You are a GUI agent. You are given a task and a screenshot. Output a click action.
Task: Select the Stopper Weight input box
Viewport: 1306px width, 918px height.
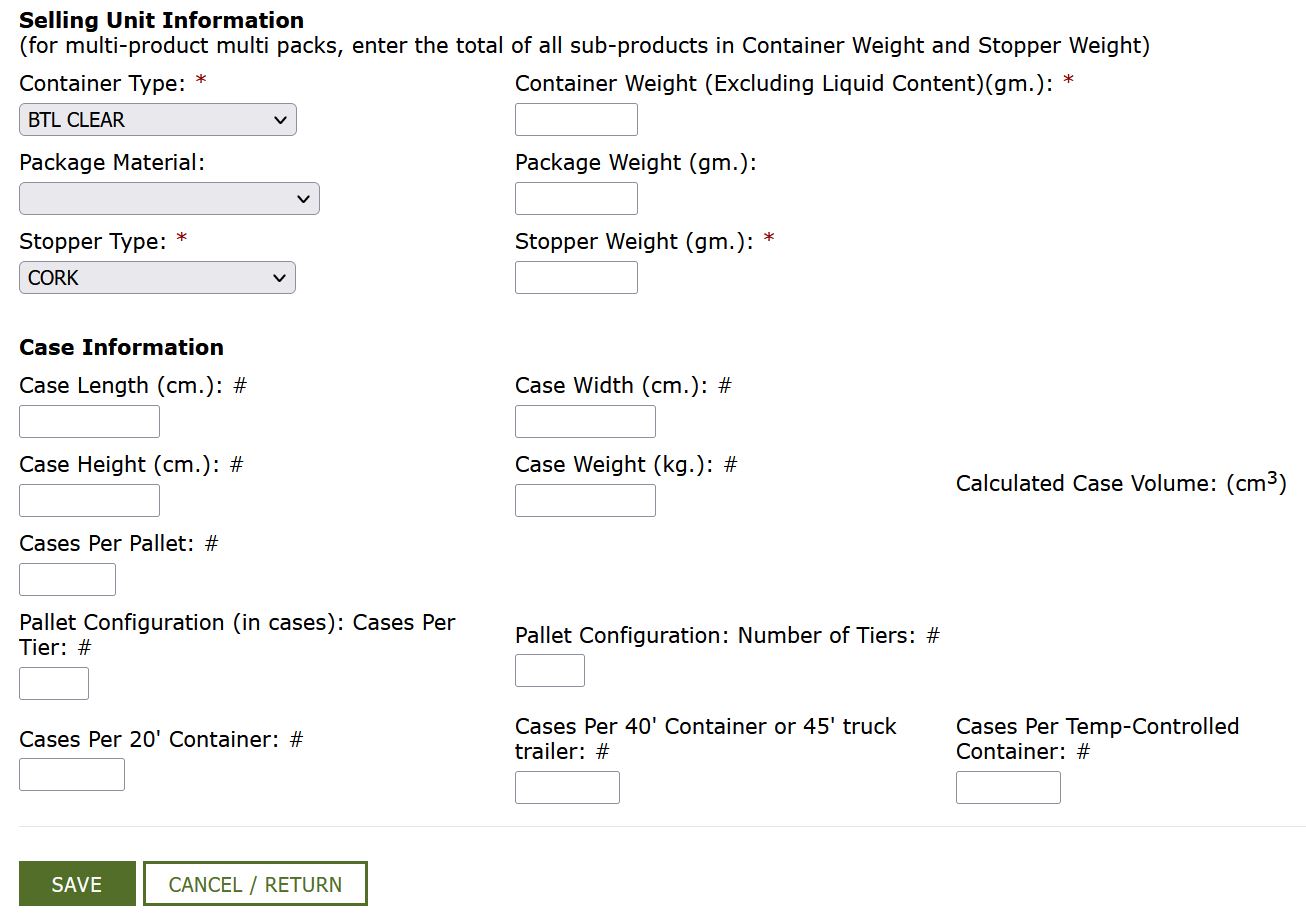pyautogui.click(x=576, y=278)
